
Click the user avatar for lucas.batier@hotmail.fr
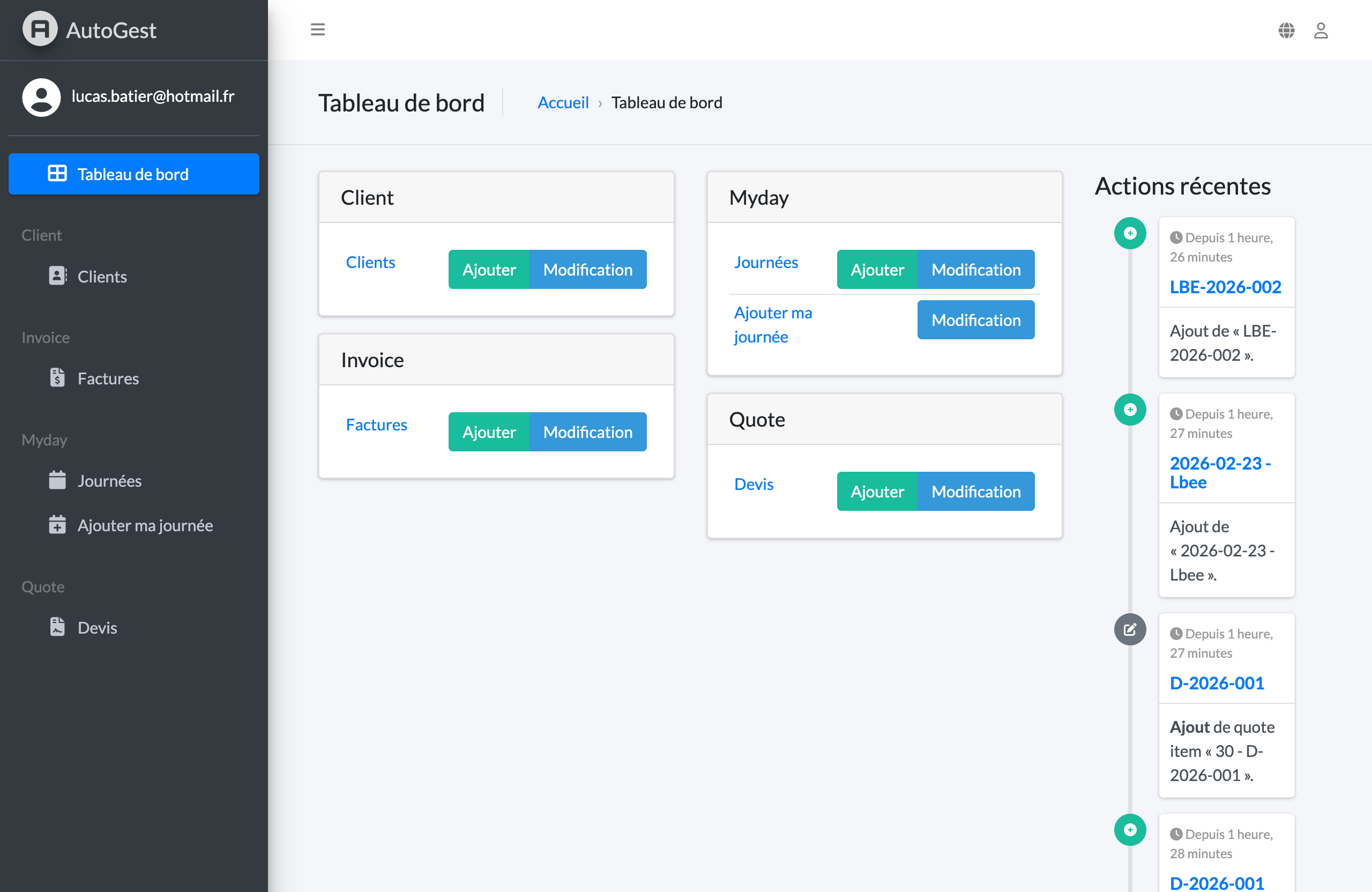click(x=41, y=97)
